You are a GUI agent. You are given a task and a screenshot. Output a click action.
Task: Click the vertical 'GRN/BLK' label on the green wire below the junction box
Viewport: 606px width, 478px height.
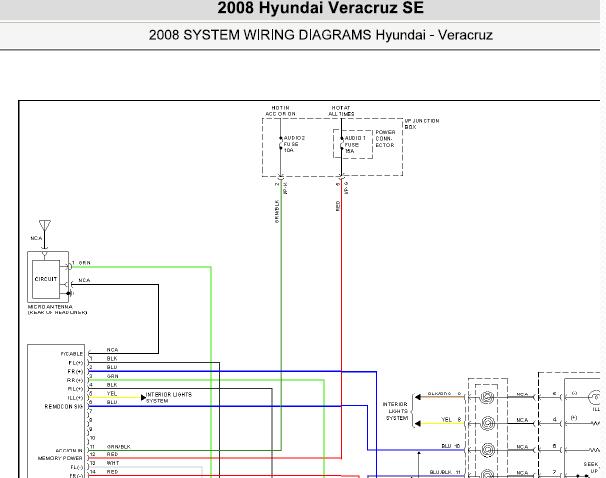click(x=277, y=211)
